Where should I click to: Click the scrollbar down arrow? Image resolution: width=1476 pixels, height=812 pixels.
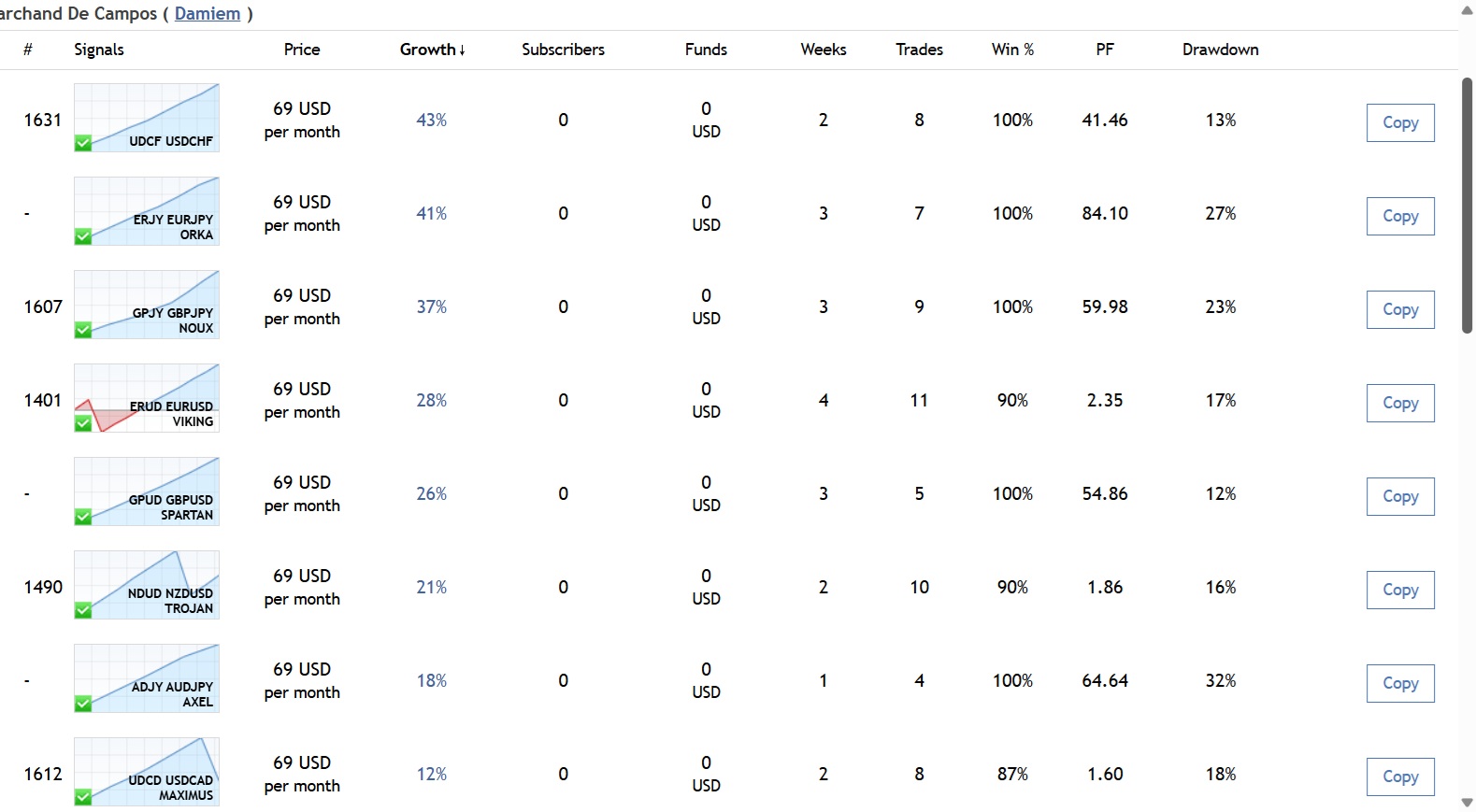pos(1467,803)
